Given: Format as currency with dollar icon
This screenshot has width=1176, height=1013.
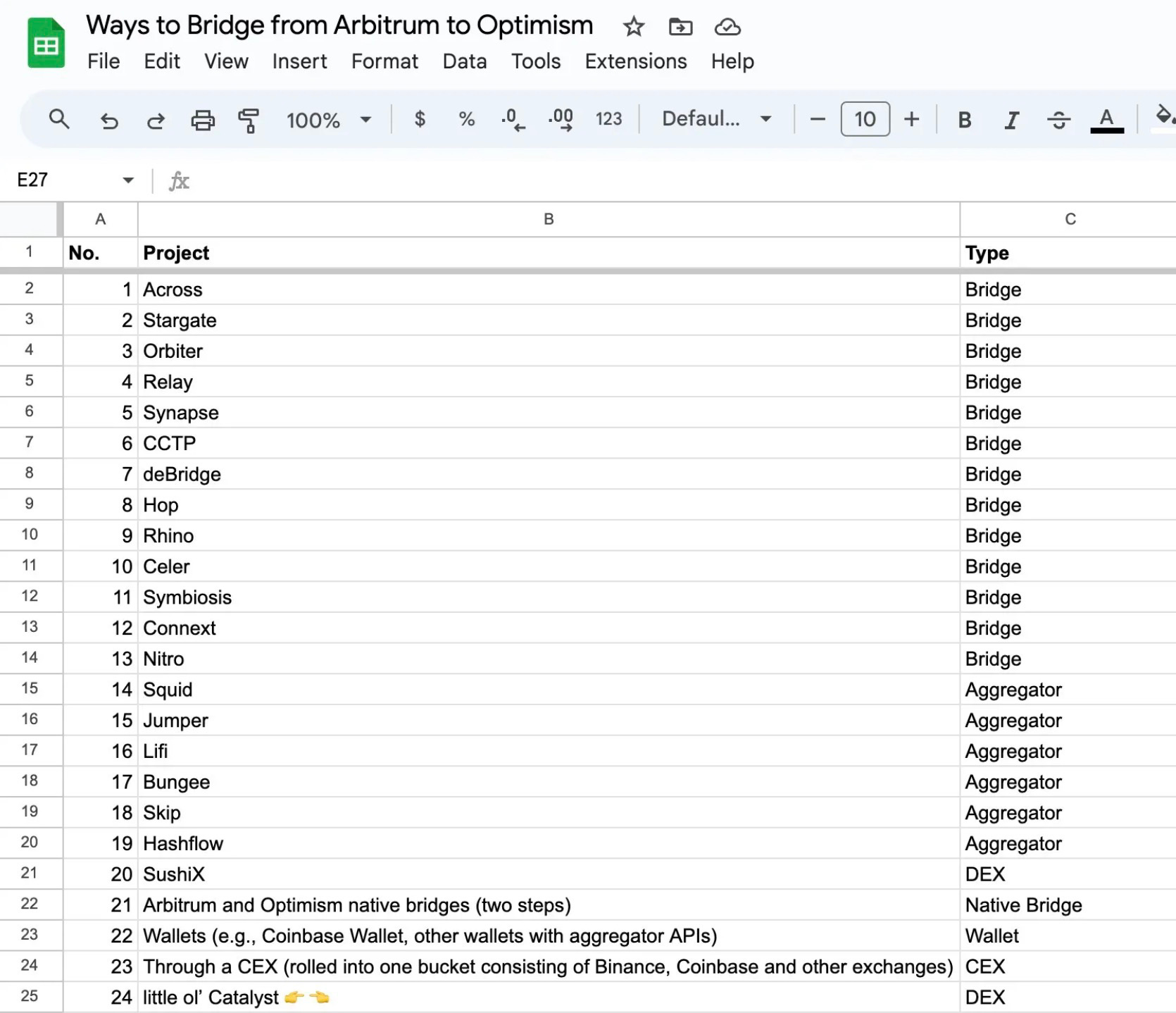Looking at the screenshot, I should pos(420,119).
